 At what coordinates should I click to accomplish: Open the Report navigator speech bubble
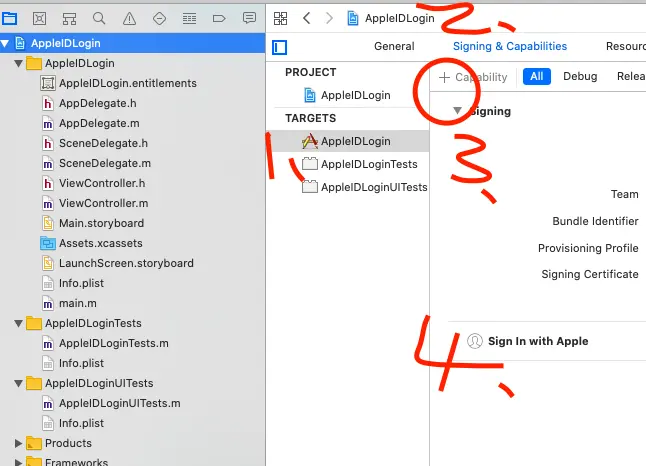pos(249,18)
